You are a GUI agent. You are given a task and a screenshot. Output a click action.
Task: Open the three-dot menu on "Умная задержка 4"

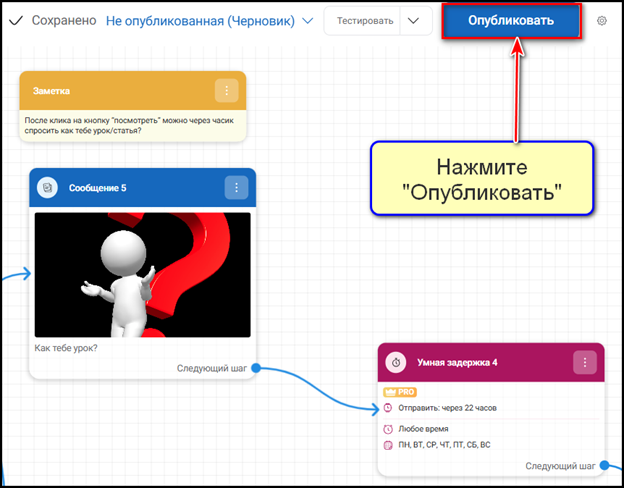tap(585, 362)
